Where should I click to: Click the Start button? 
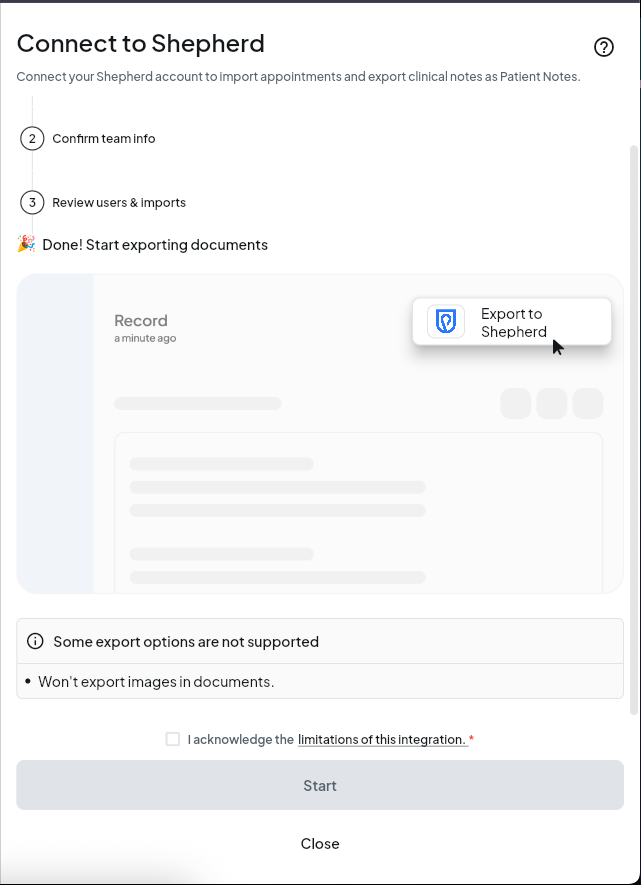pyautogui.click(x=320, y=785)
